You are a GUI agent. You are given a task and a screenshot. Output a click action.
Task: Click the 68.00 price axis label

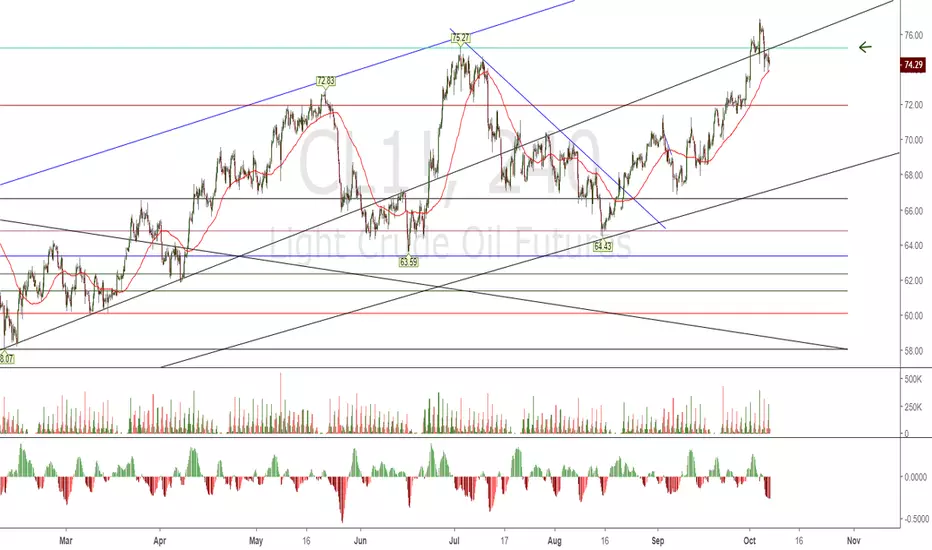913,175
